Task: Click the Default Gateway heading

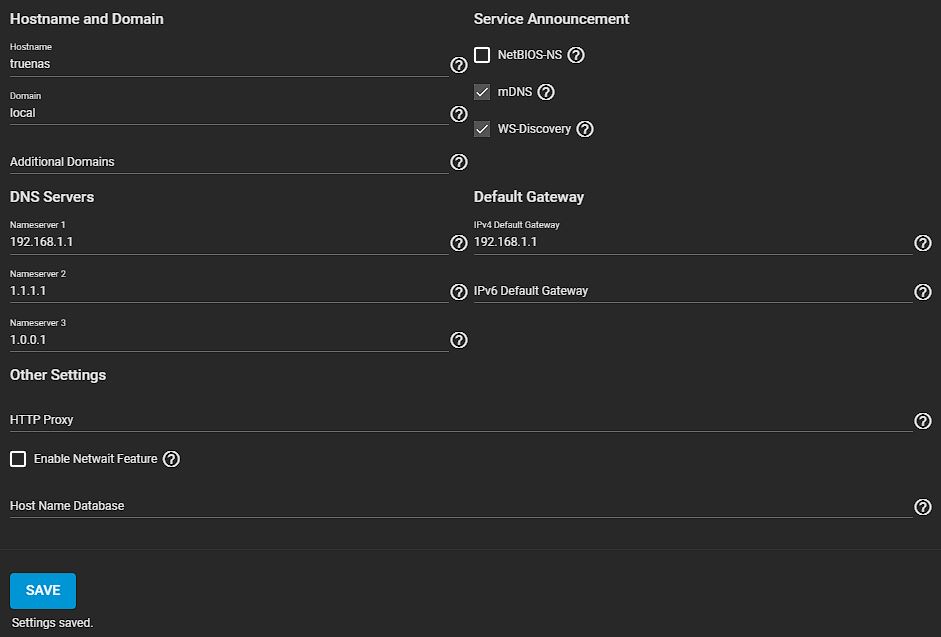Action: click(529, 197)
